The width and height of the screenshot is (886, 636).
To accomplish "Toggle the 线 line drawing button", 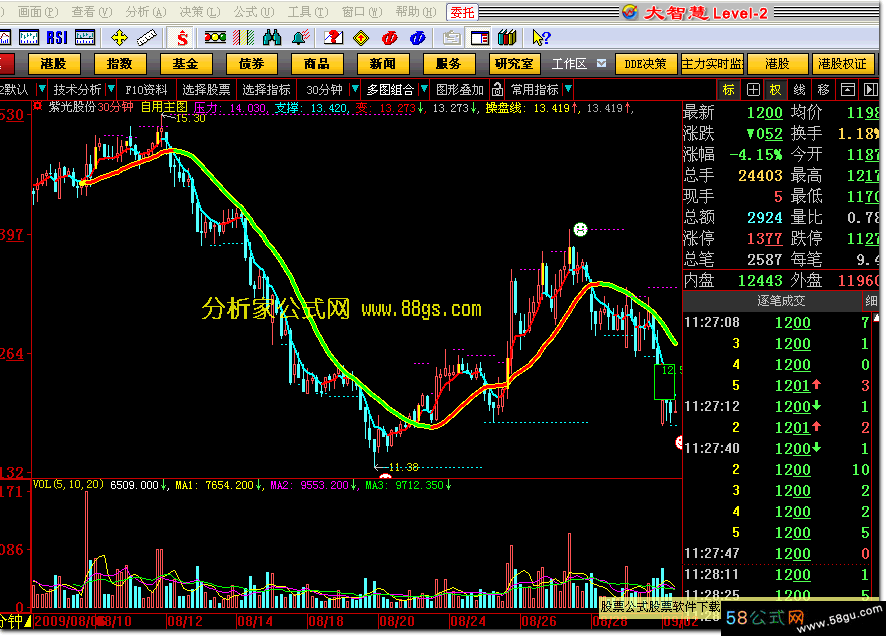I will coord(800,90).
